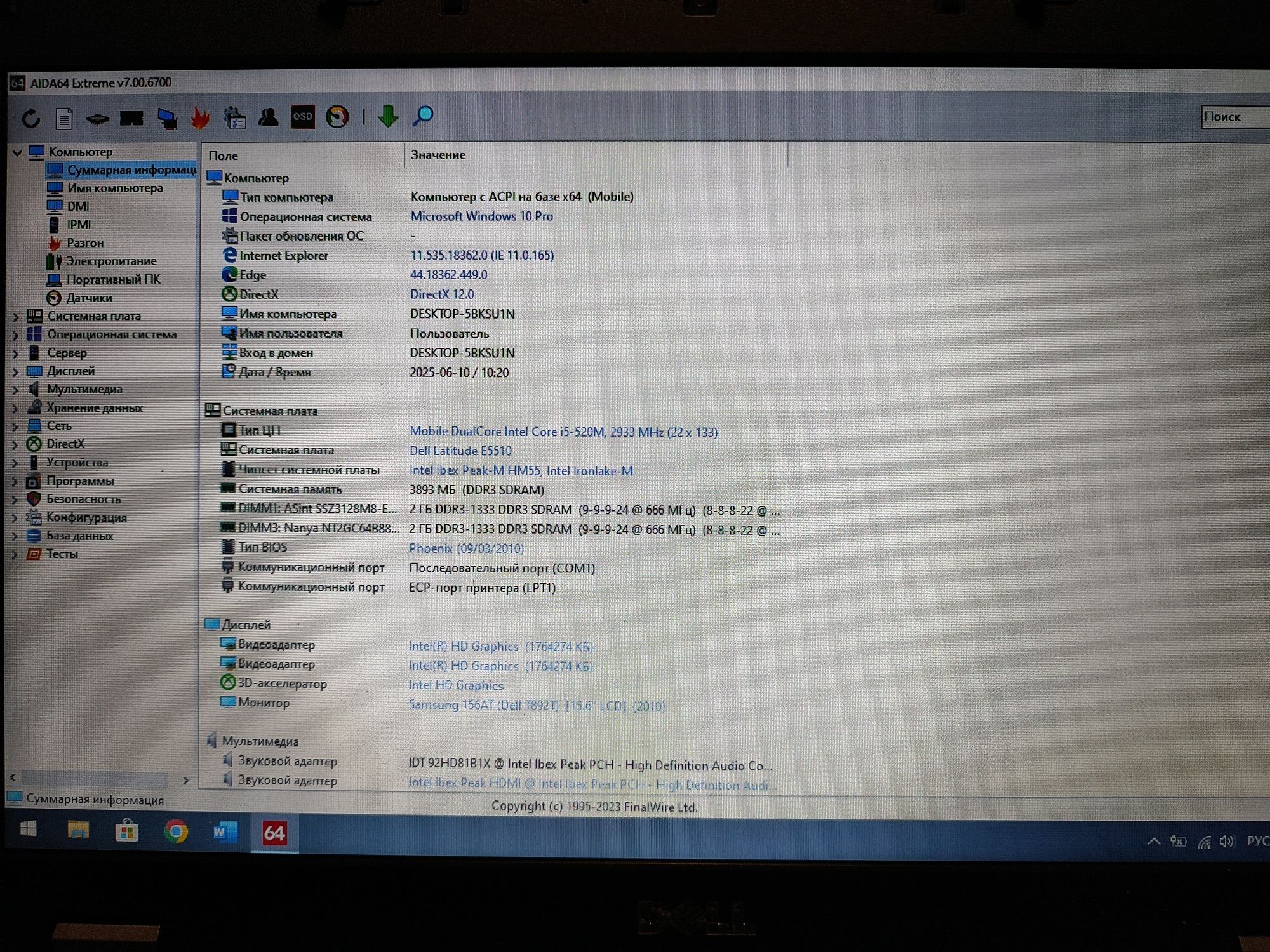Open Microsoft Store from taskbar

click(x=127, y=831)
